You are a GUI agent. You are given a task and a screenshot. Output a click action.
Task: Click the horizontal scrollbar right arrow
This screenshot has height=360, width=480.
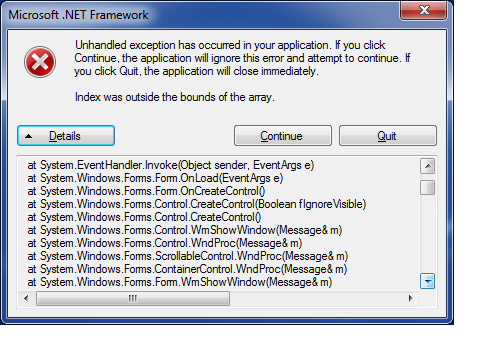[410, 298]
